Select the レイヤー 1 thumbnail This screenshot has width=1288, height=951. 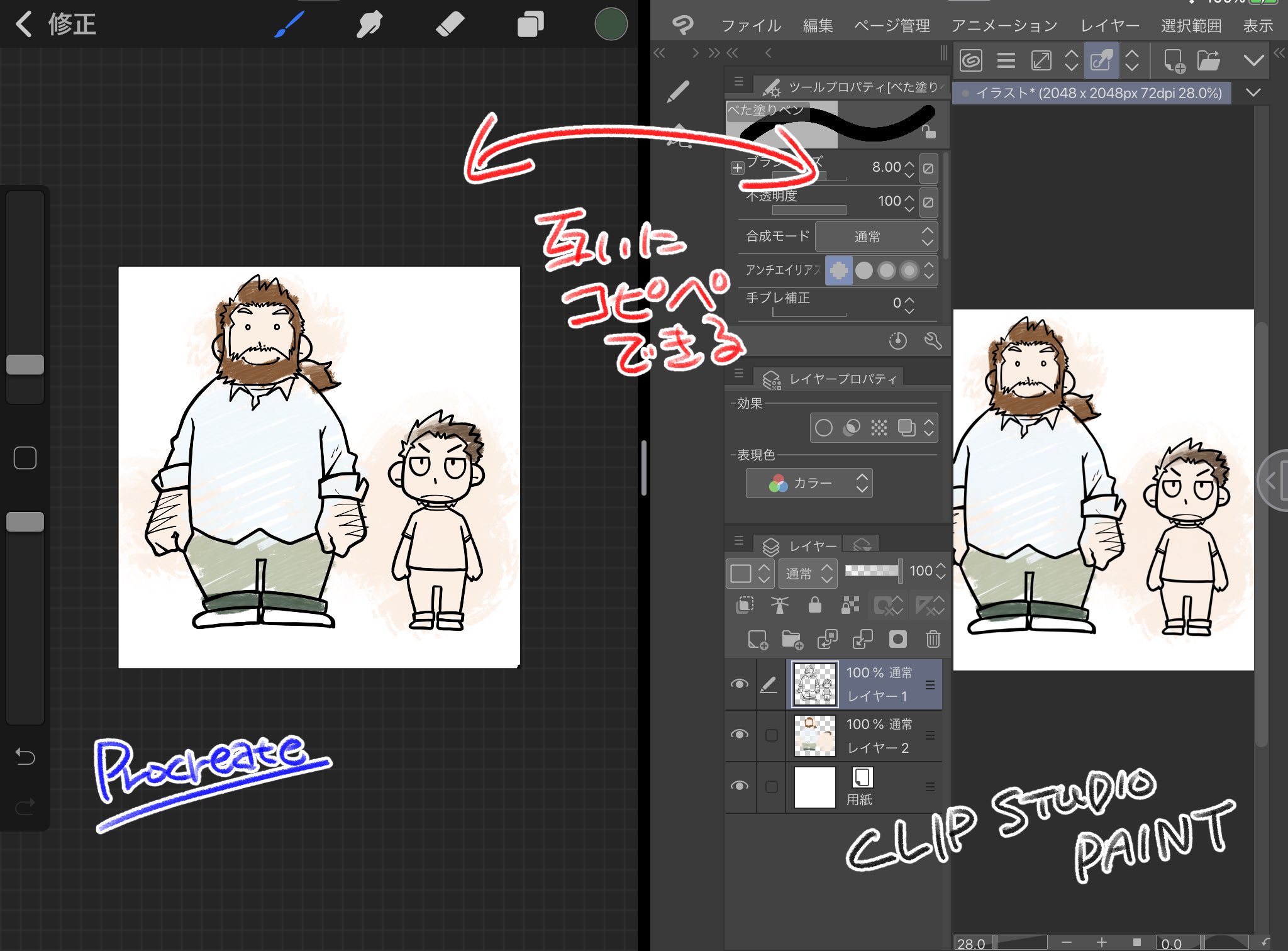pyautogui.click(x=814, y=684)
